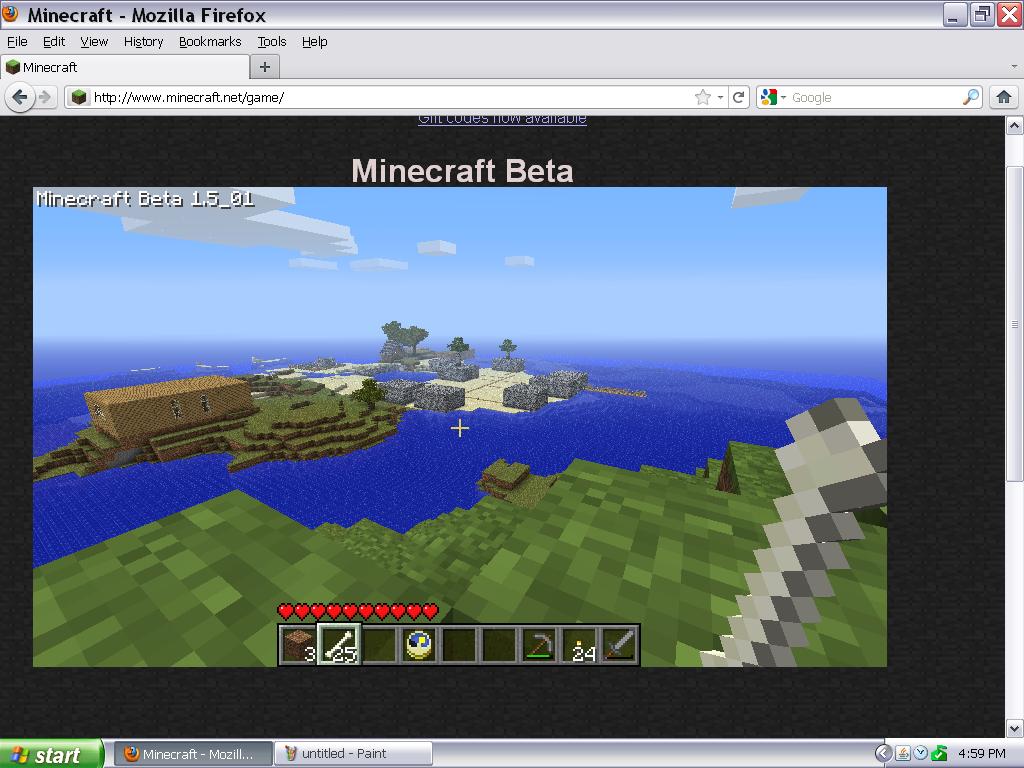The height and width of the screenshot is (768, 1024).
Task: Select the empty third hotbar slot
Action: tap(379, 645)
